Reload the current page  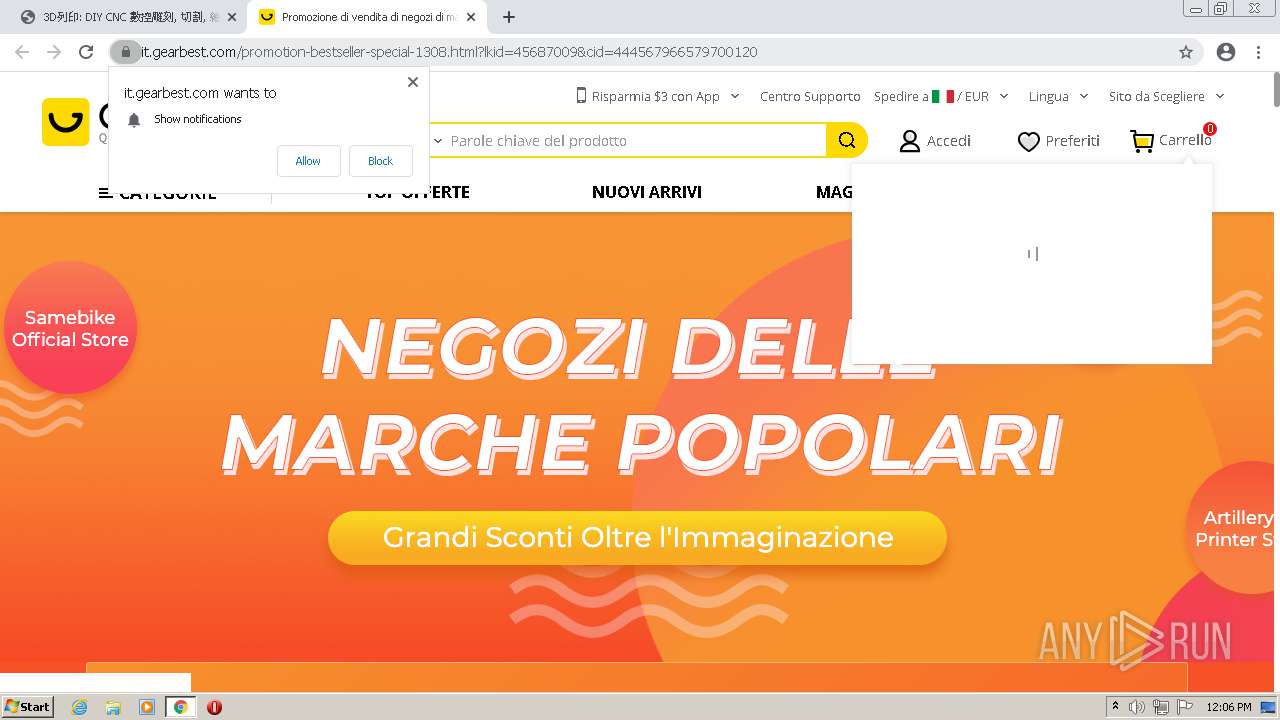tap(86, 52)
